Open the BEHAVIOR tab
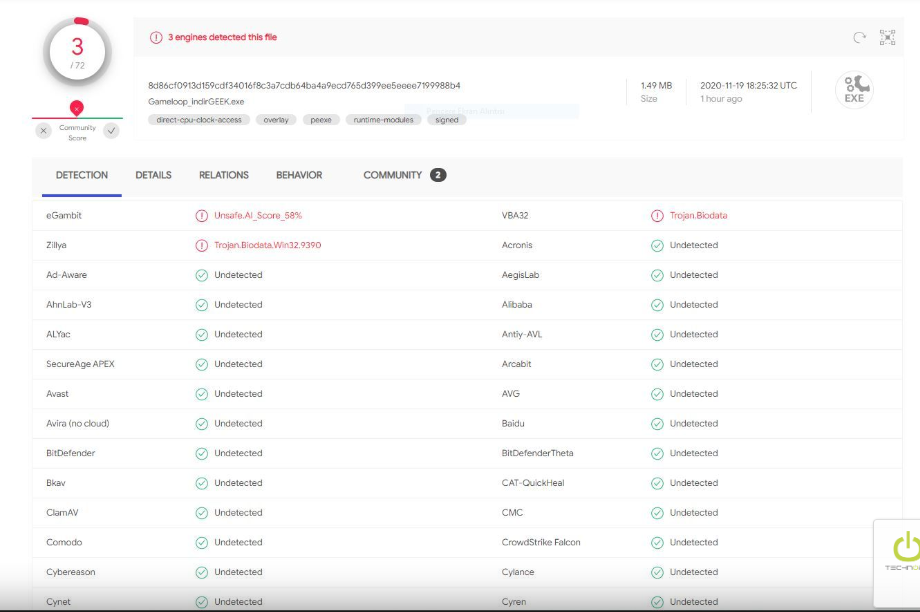This screenshot has height=612, width=920. point(299,175)
